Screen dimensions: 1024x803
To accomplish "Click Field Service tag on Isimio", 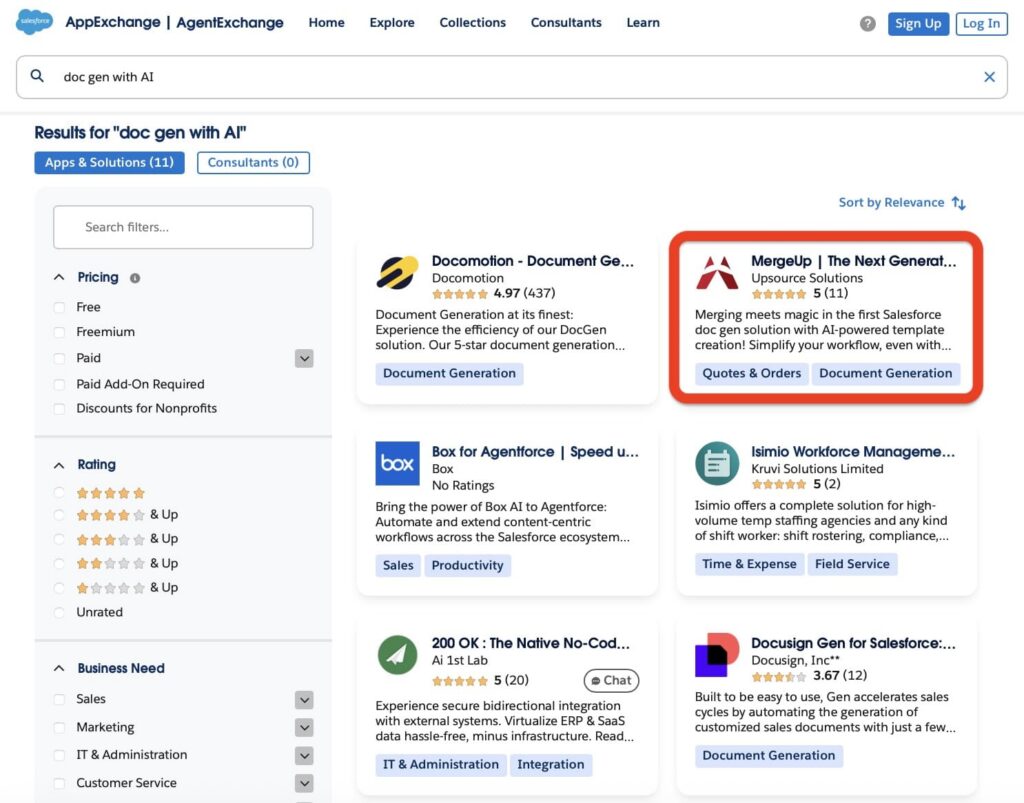I will [852, 564].
